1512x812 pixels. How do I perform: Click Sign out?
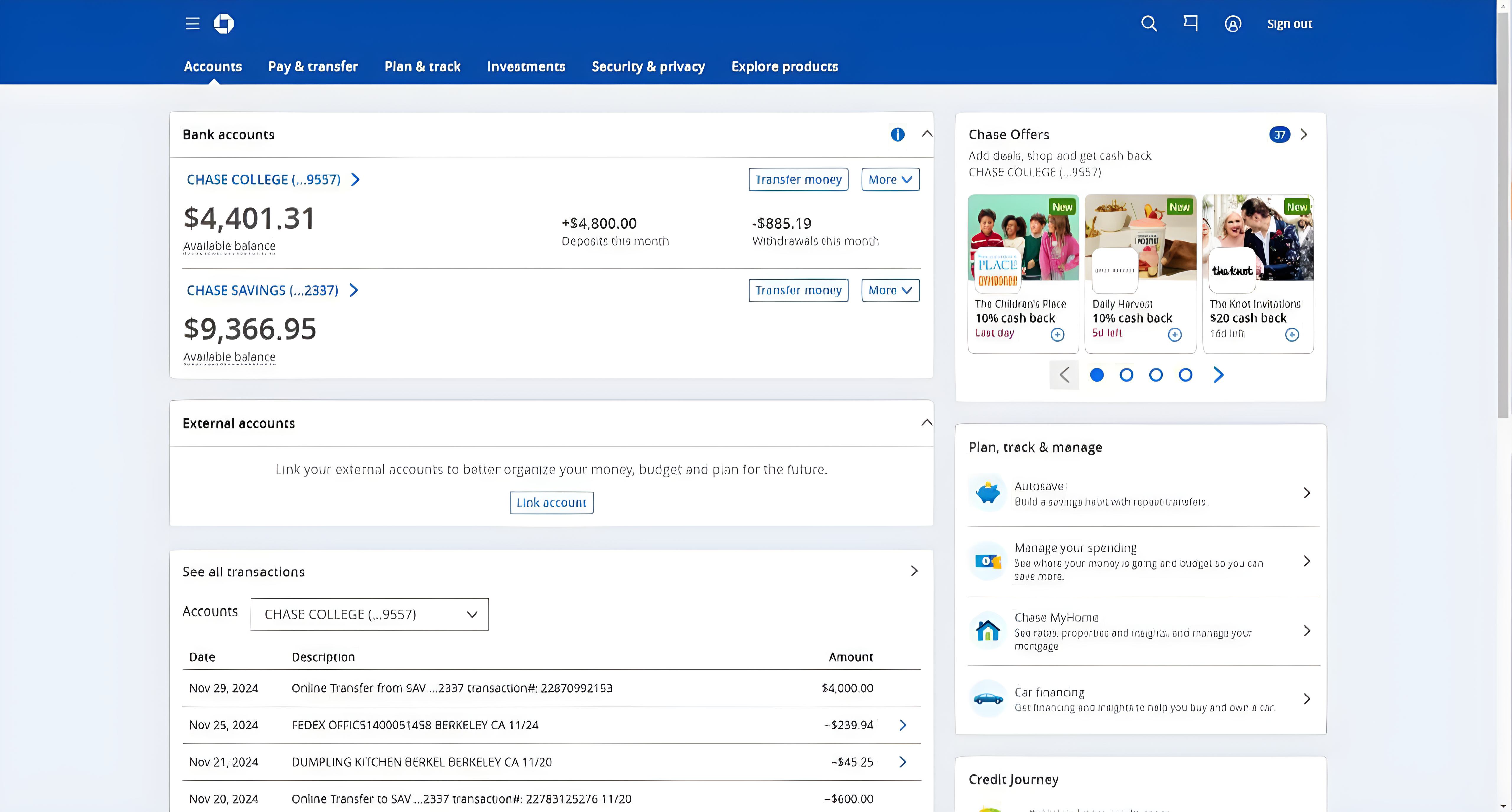[1290, 23]
